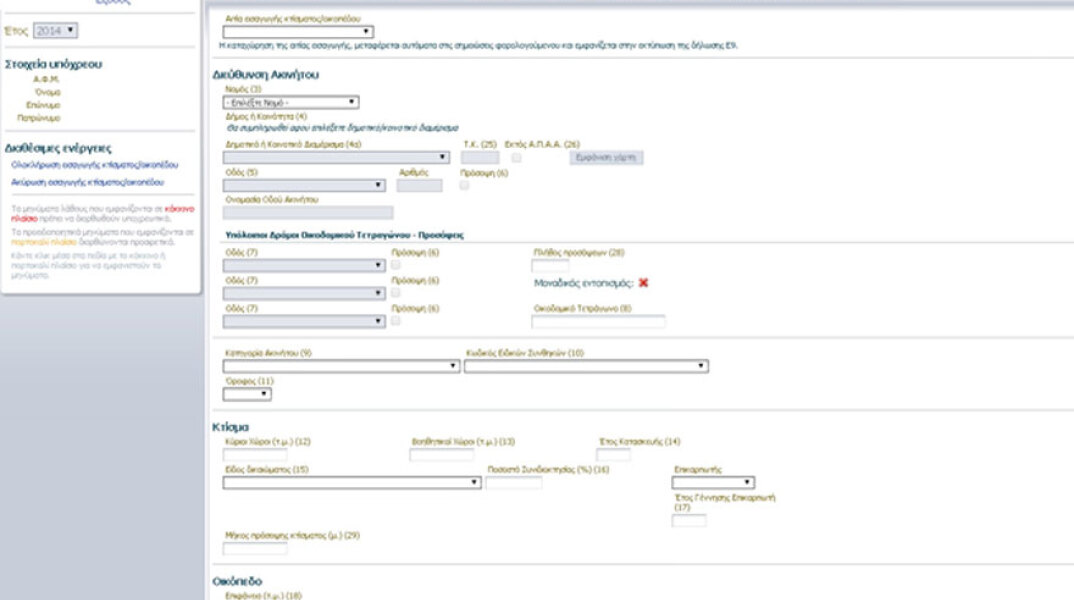
Task: Focus the Οικοδομικό Τετράγωνο (8) input field
Action: [598, 322]
